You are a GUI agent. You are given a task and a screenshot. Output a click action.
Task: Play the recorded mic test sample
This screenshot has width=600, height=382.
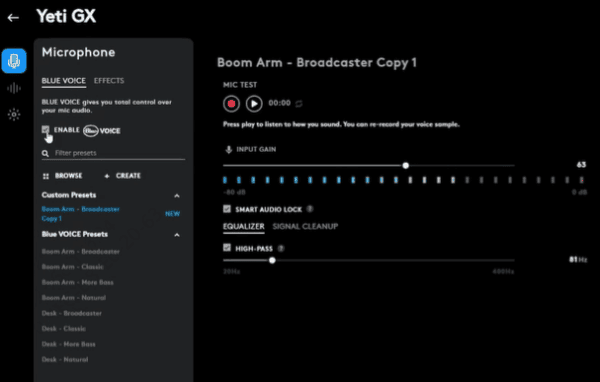point(254,103)
